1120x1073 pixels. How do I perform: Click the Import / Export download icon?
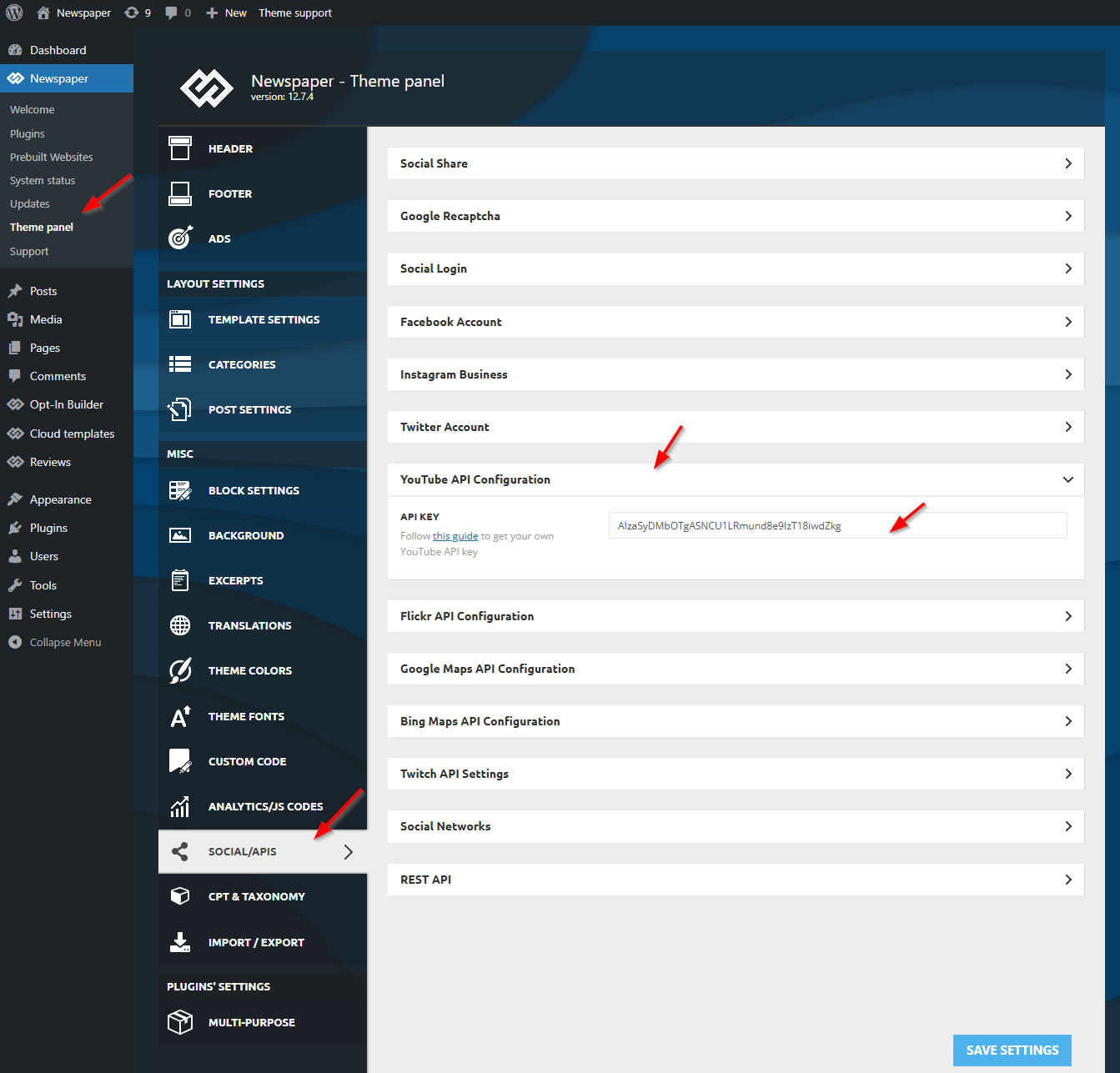coord(180,942)
